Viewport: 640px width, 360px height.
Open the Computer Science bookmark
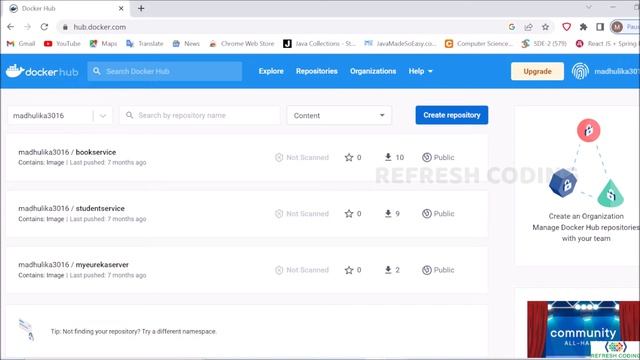click(x=478, y=44)
